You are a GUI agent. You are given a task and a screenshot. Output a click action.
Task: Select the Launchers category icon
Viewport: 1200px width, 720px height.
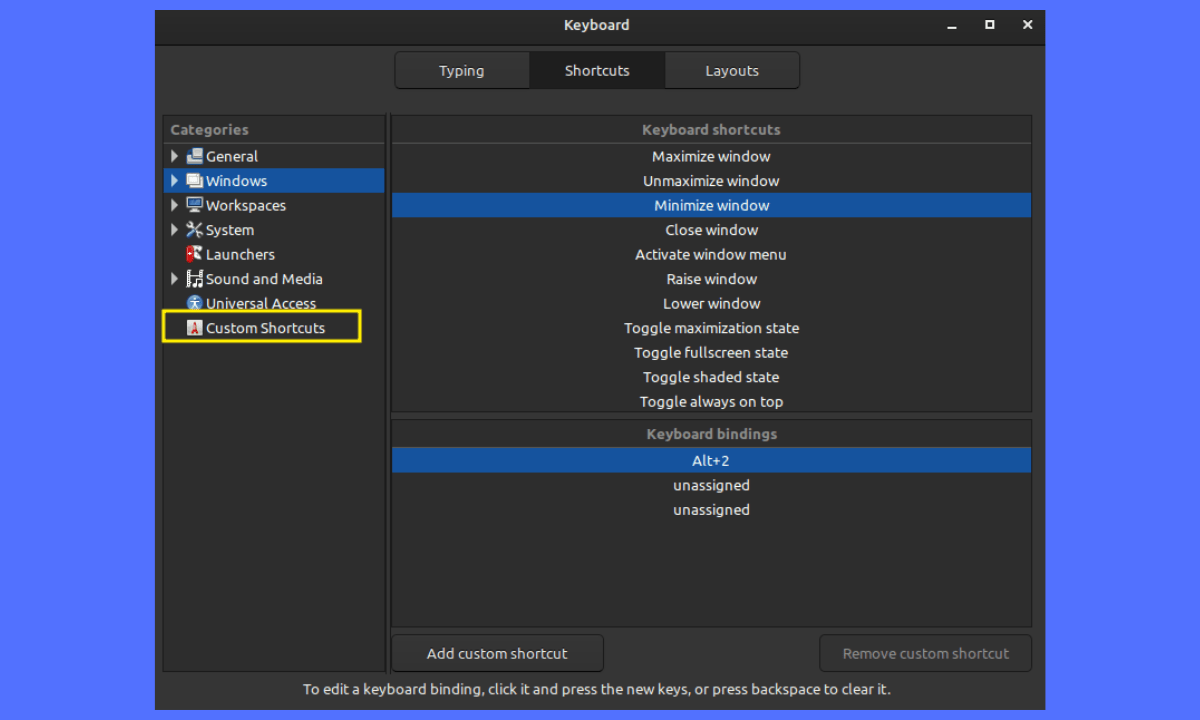(x=194, y=254)
